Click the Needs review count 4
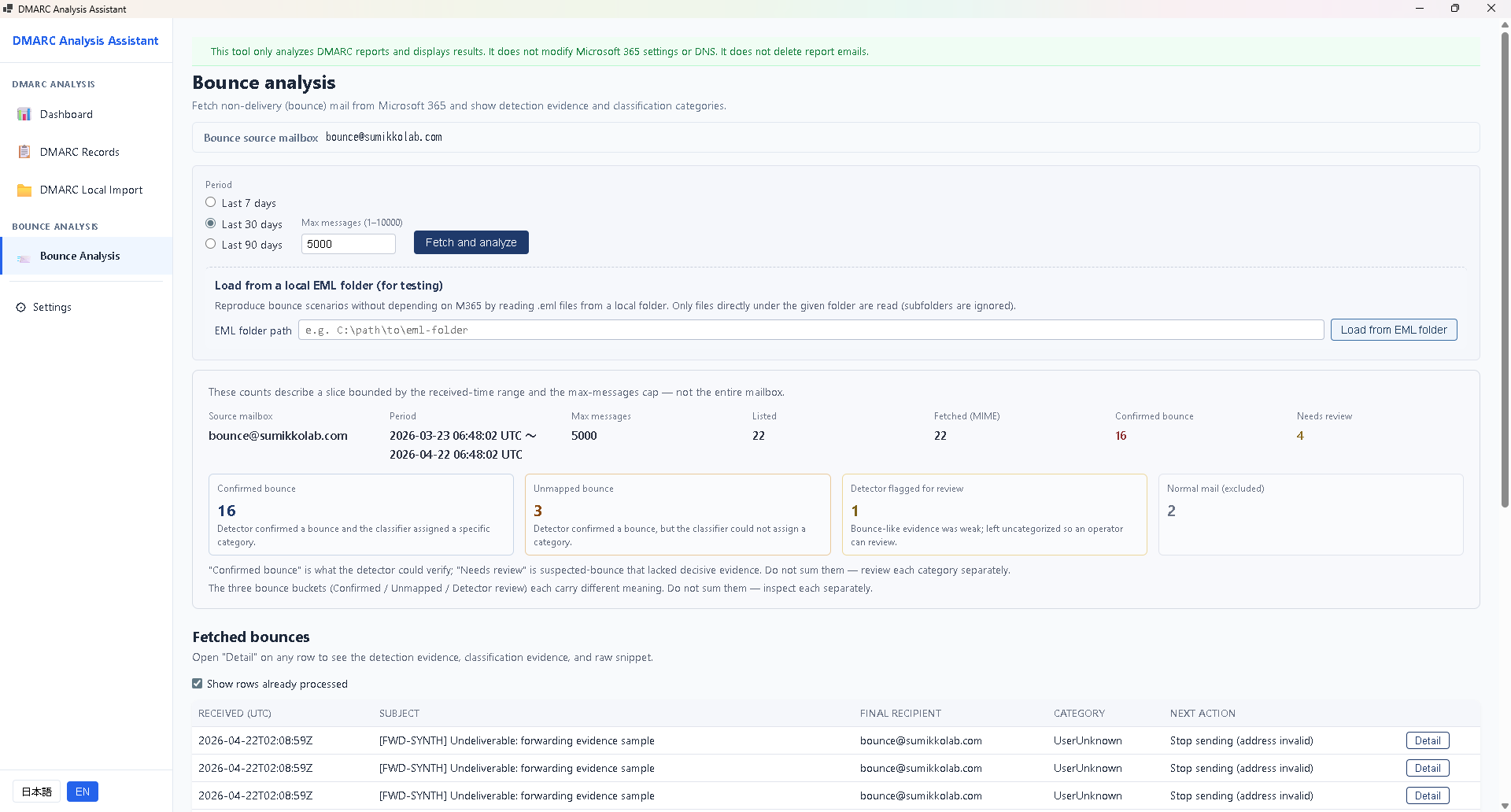The width and height of the screenshot is (1511, 812). click(1300, 436)
